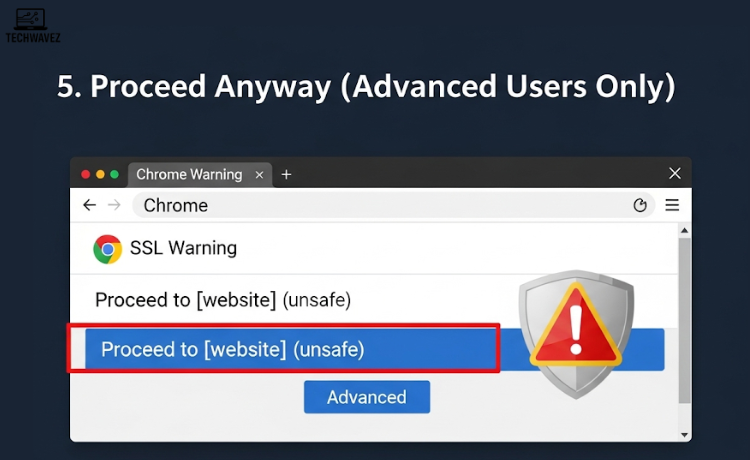Click the SSL Warning heading text
The height and width of the screenshot is (460, 750).
183,248
